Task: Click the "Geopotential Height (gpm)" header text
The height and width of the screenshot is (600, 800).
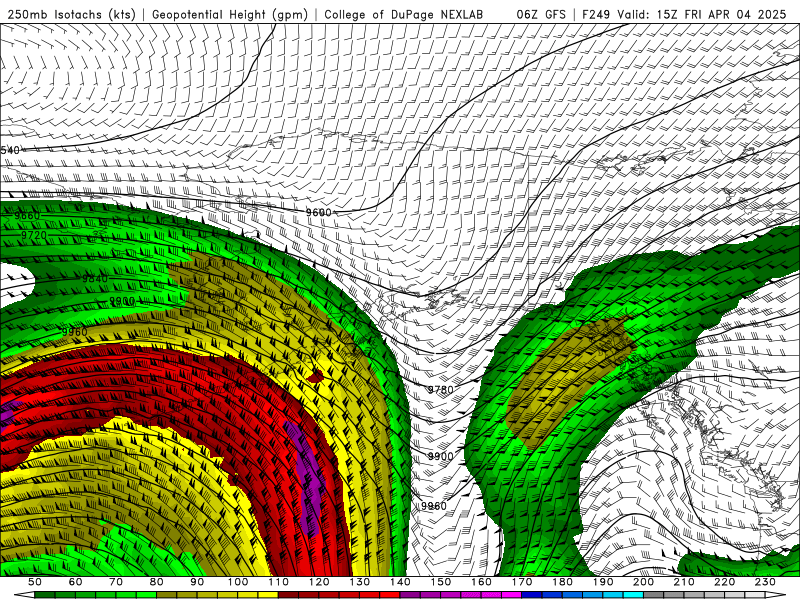Action: pyautogui.click(x=230, y=14)
